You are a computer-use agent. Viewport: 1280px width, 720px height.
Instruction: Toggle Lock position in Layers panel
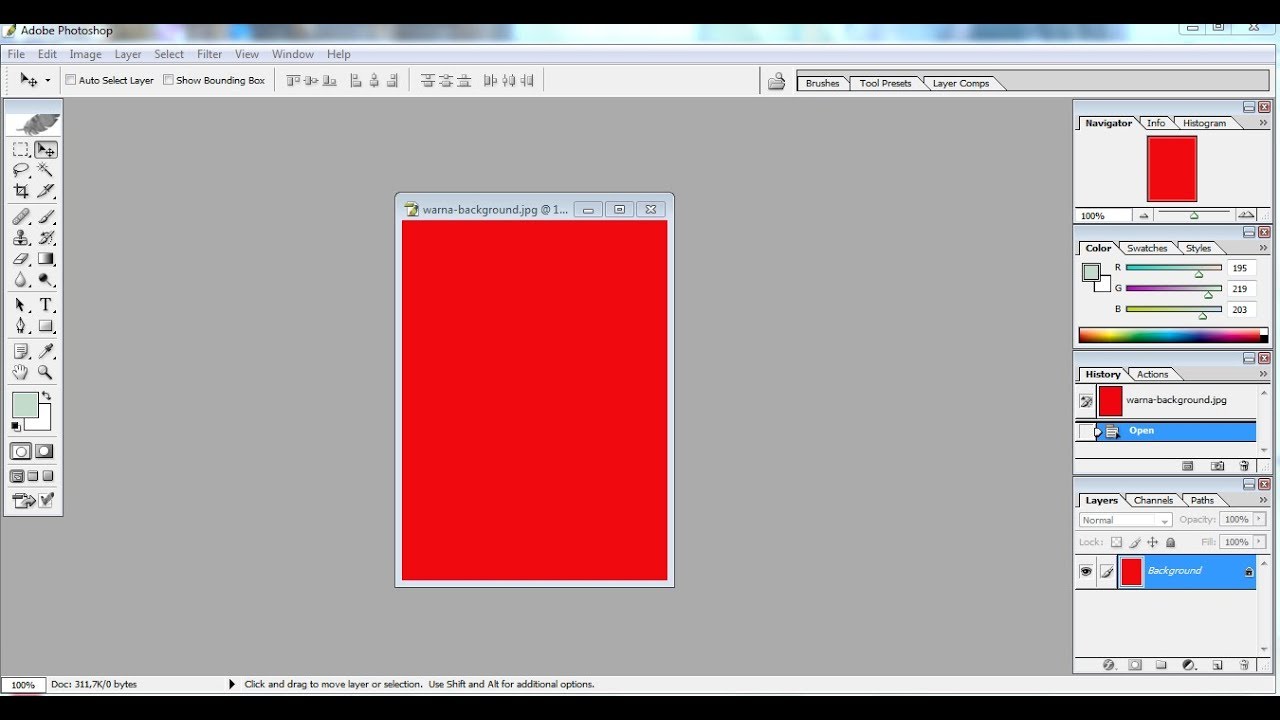click(x=1152, y=542)
